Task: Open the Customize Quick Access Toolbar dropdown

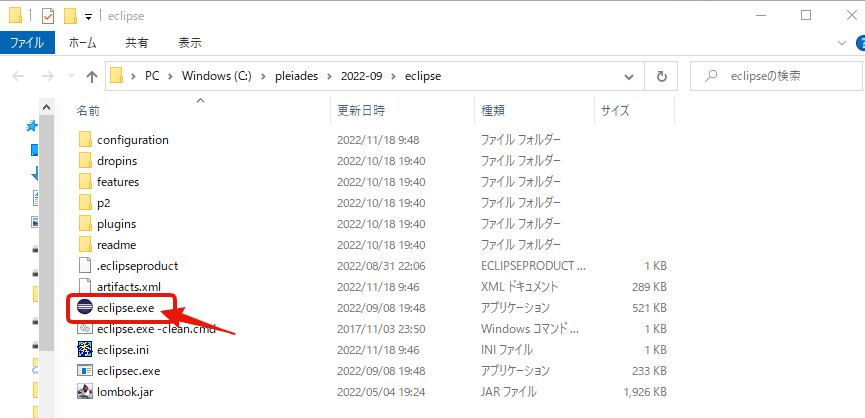Action: pyautogui.click(x=88, y=17)
